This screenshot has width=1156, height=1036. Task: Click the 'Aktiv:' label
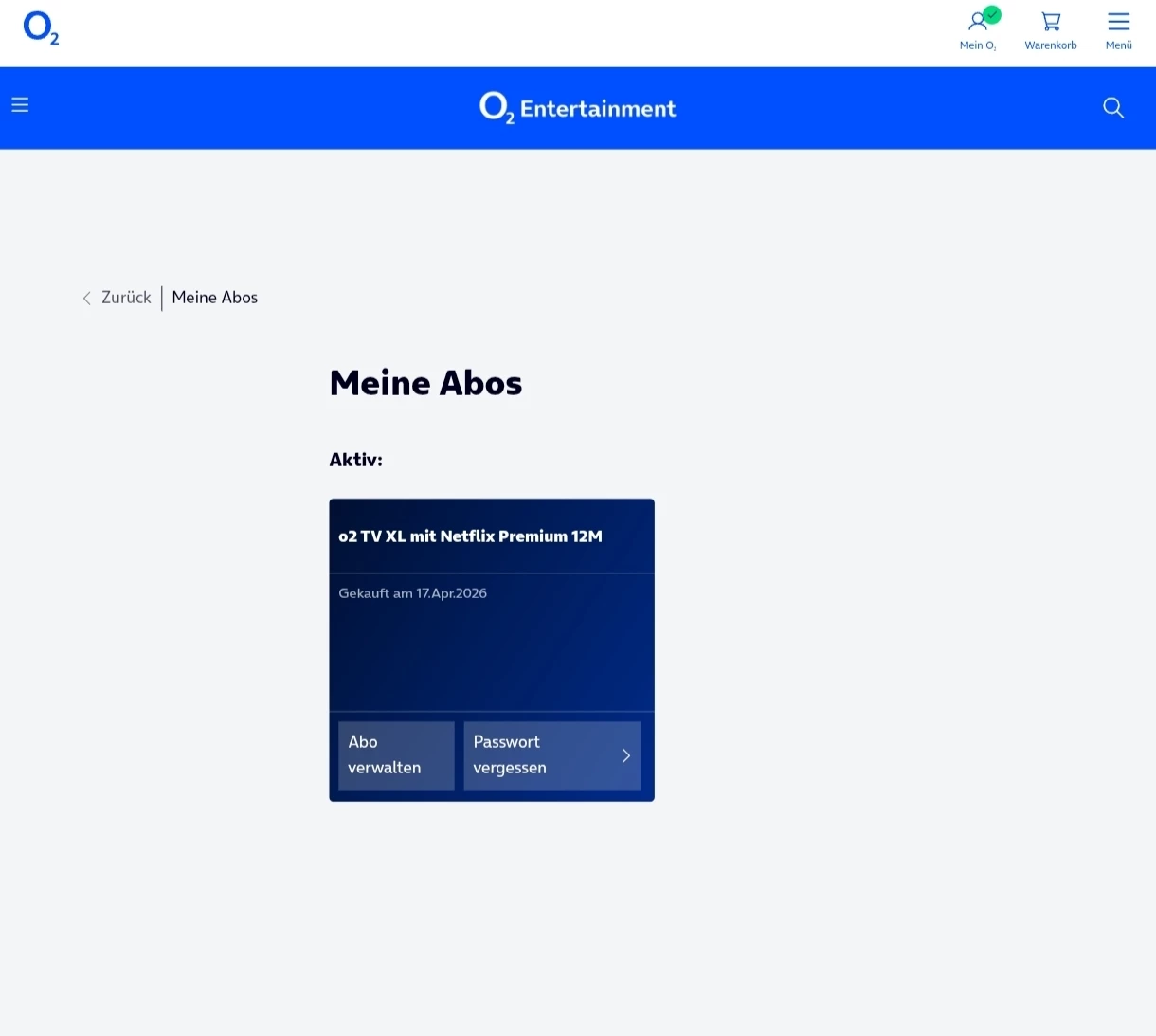click(355, 460)
